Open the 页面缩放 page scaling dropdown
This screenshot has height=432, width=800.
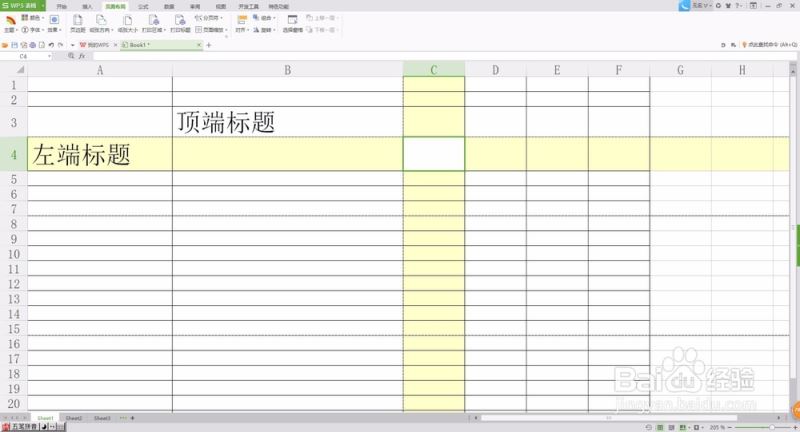pyautogui.click(x=211, y=30)
